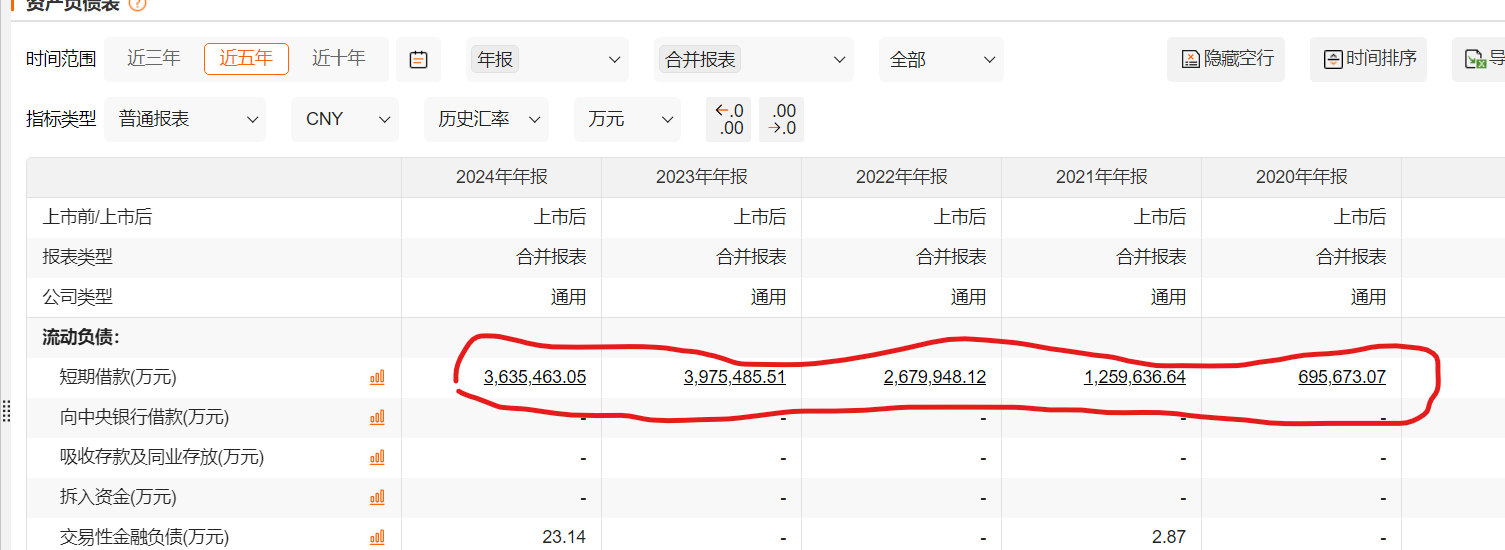Click the decrease decimal places button

click(781, 119)
